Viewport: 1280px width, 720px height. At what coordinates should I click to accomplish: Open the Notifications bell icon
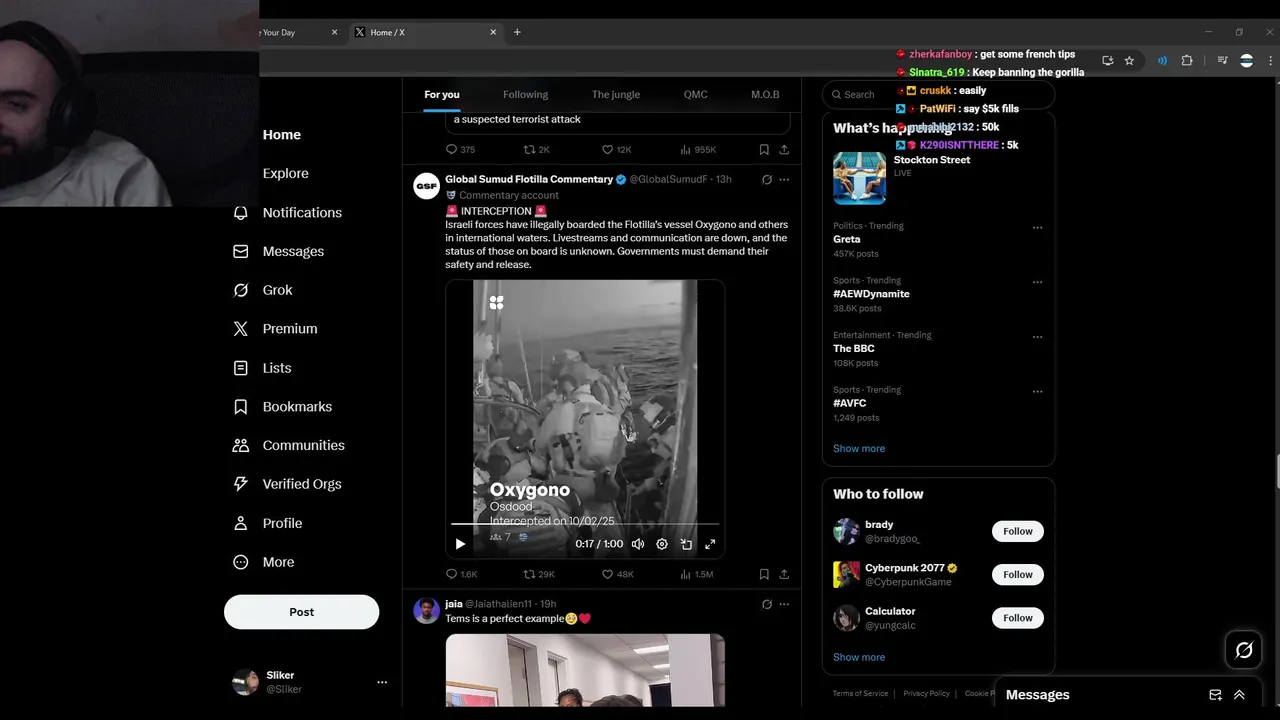click(240, 212)
